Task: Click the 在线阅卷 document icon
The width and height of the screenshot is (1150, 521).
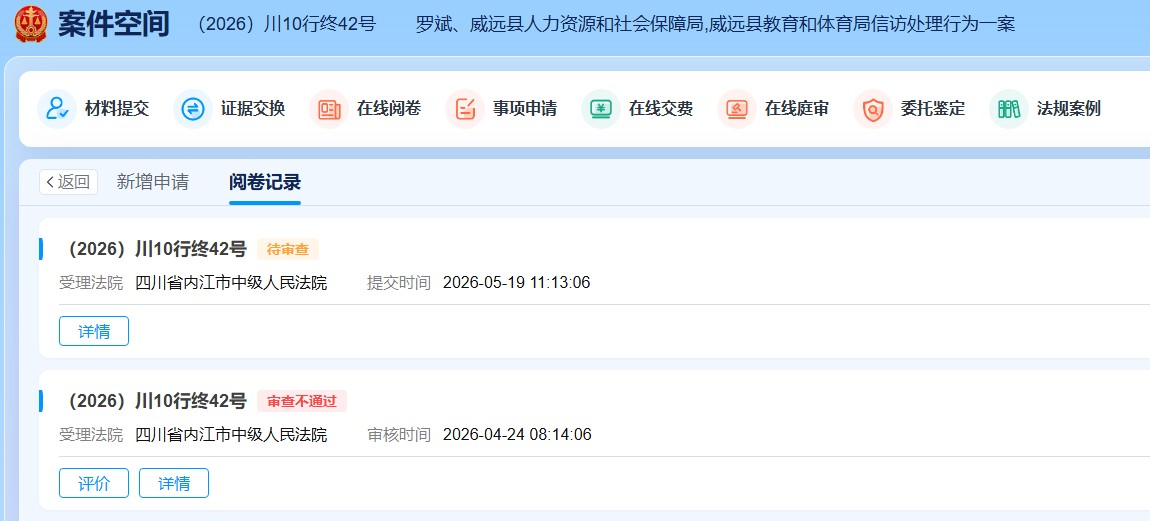Action: 329,109
